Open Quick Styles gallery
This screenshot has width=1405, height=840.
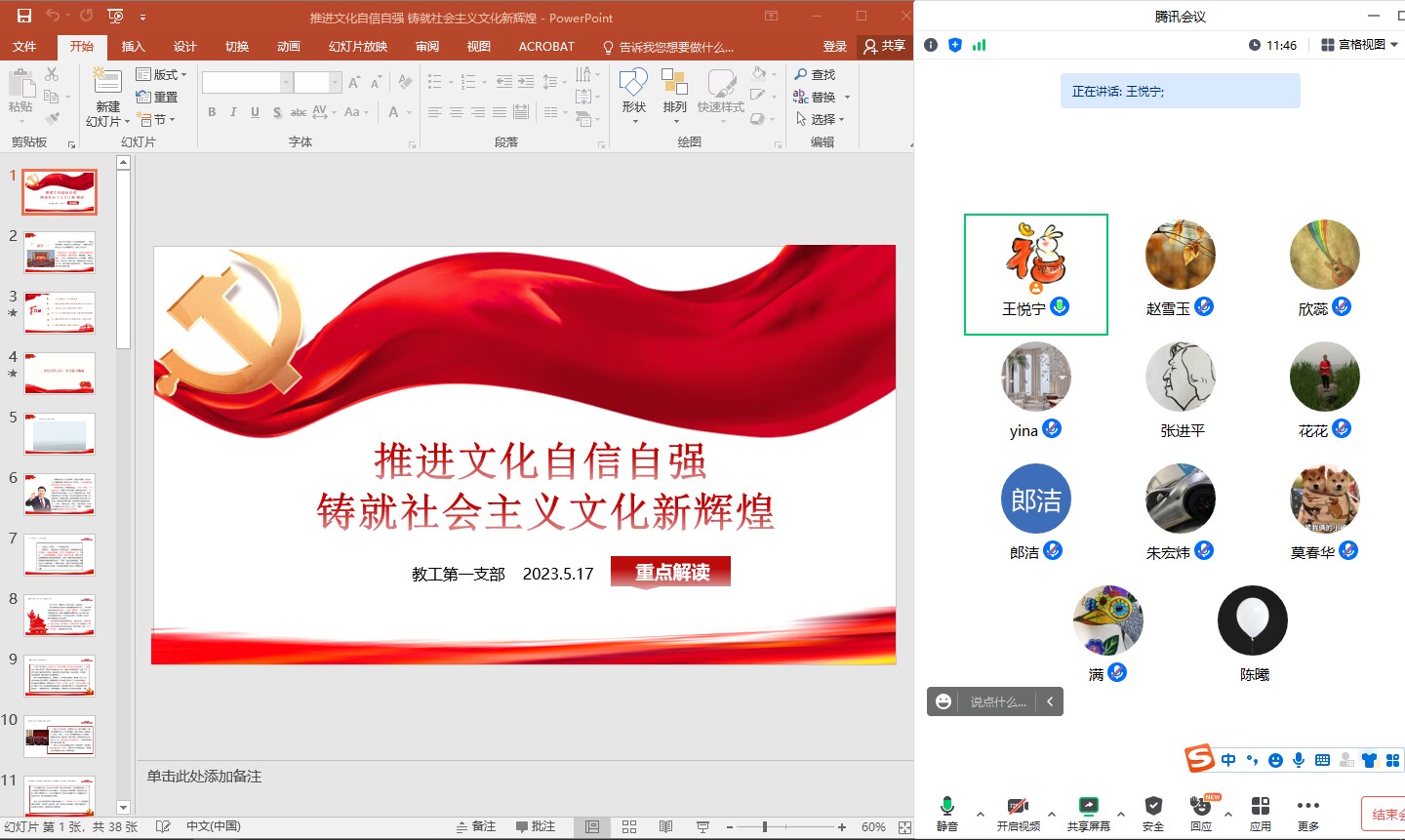click(x=721, y=95)
